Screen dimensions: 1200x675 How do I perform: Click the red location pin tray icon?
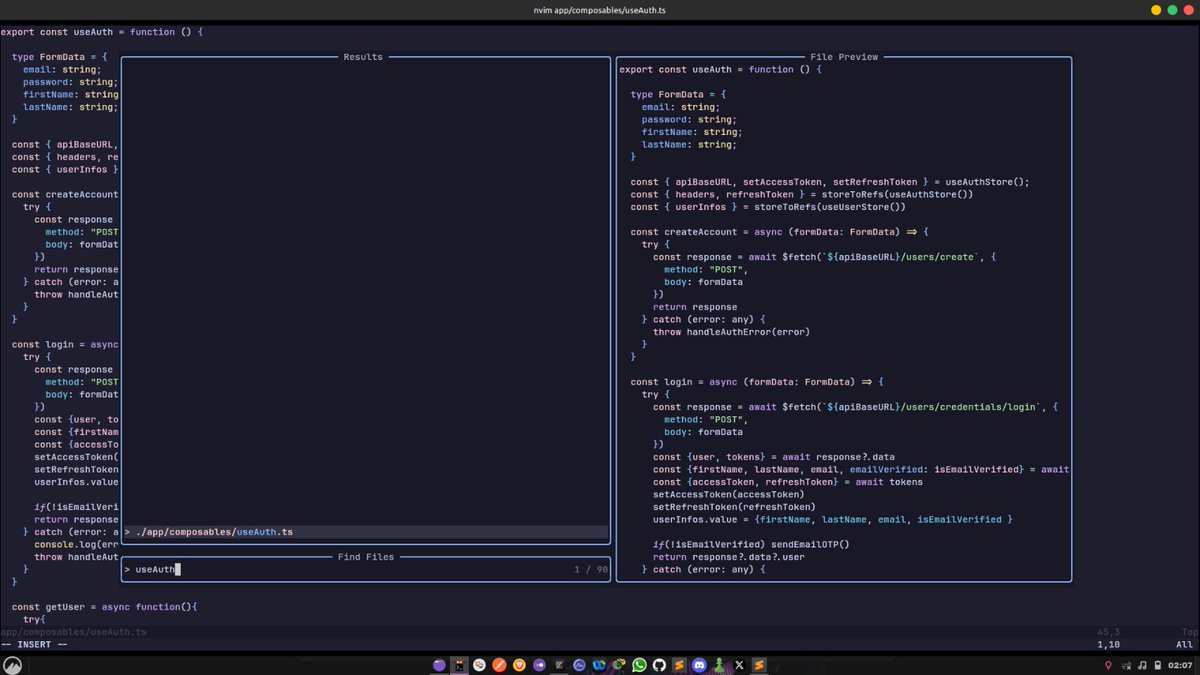1108,666
